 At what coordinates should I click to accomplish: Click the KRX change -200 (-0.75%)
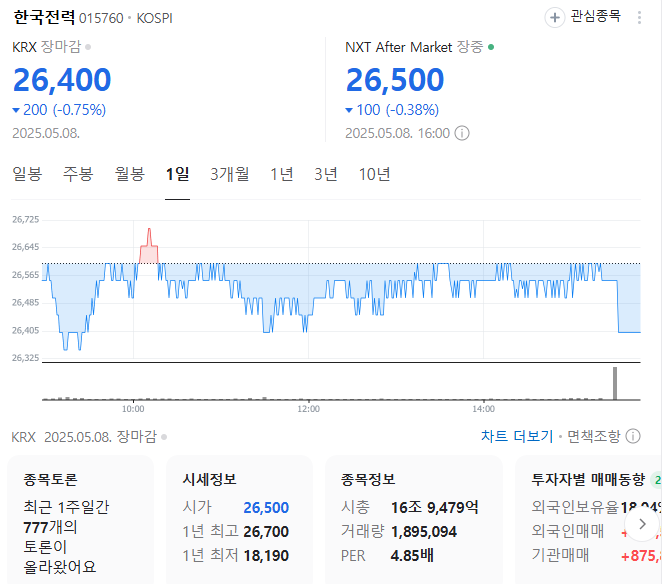59,110
